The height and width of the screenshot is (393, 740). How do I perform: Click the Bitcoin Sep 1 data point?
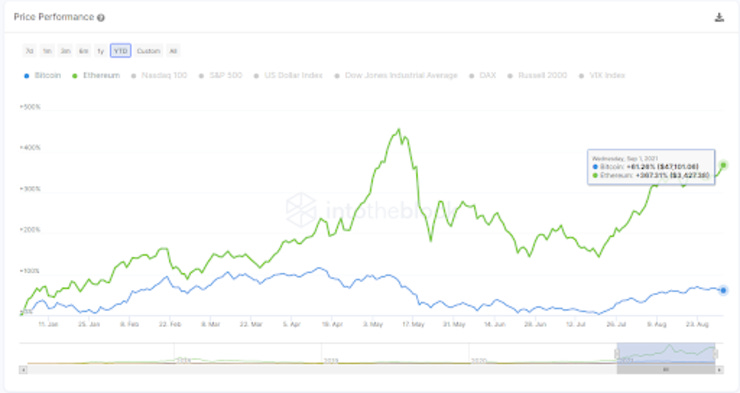pos(723,291)
